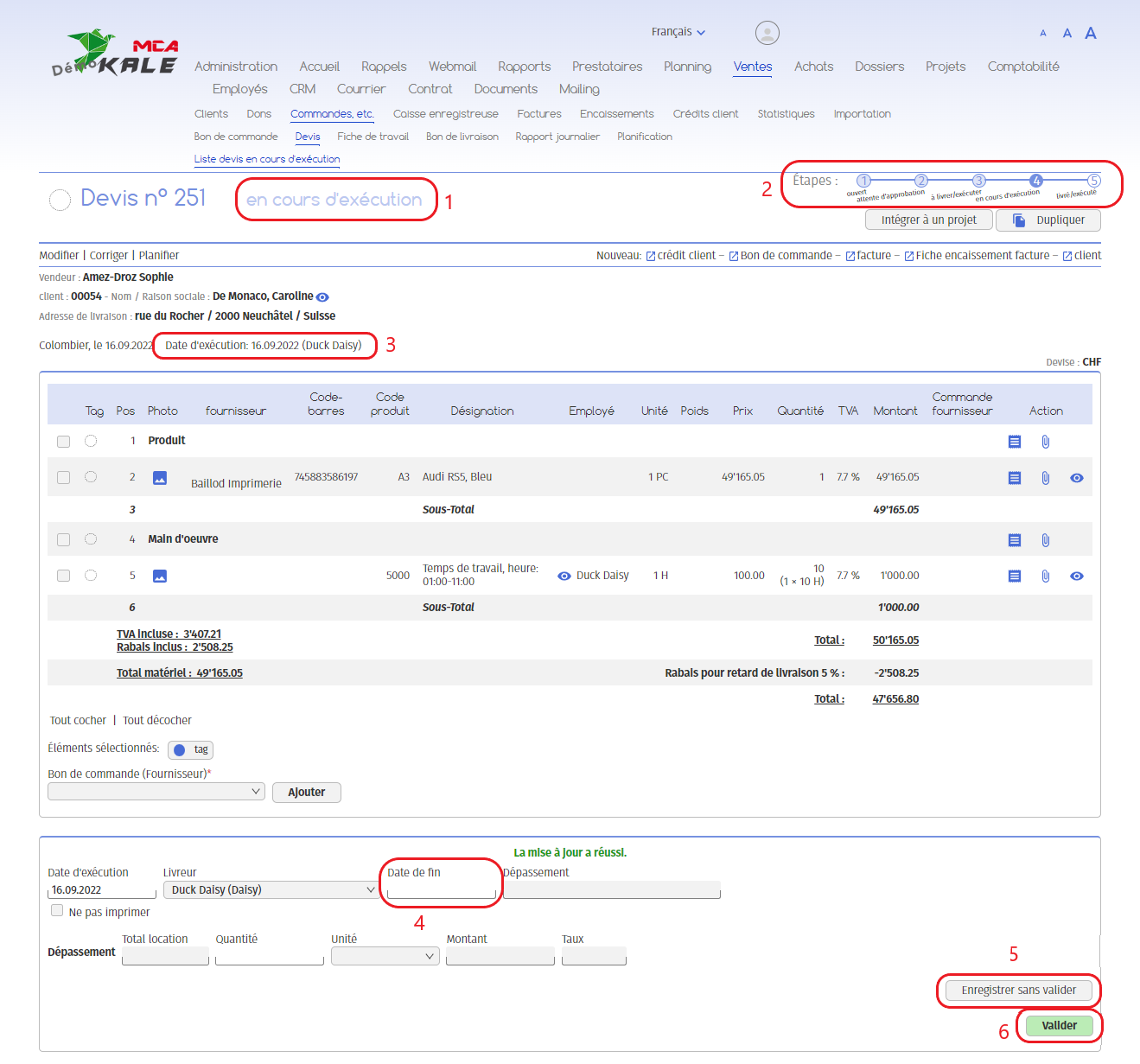Click the Date de fin input field

[442, 890]
